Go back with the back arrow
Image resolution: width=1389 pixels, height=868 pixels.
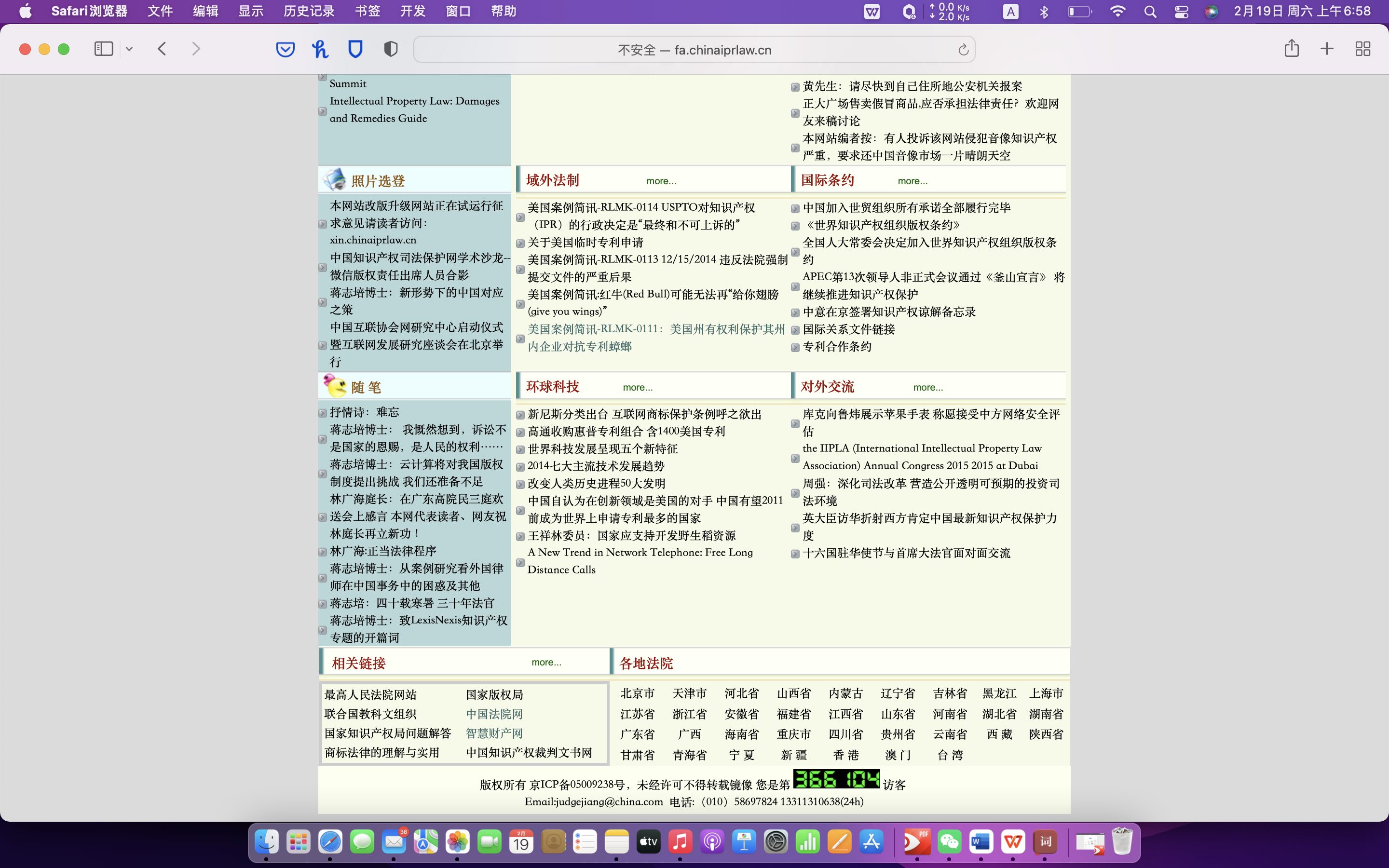click(162, 49)
